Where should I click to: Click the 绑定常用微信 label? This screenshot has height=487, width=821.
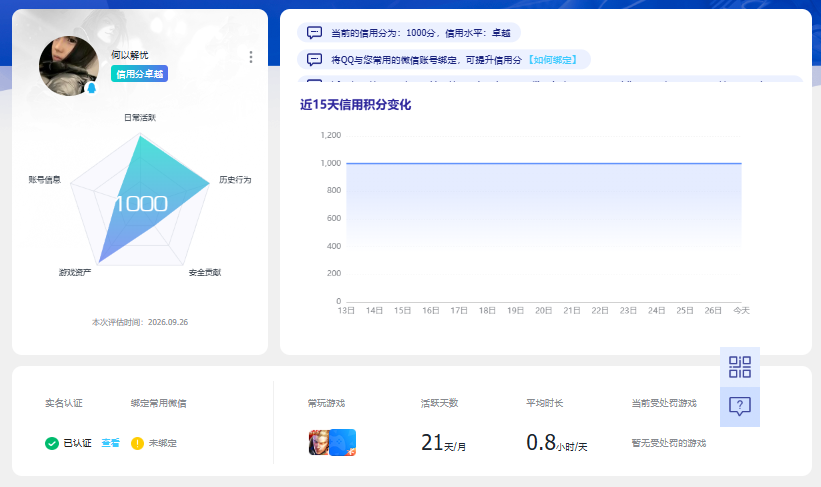159,403
